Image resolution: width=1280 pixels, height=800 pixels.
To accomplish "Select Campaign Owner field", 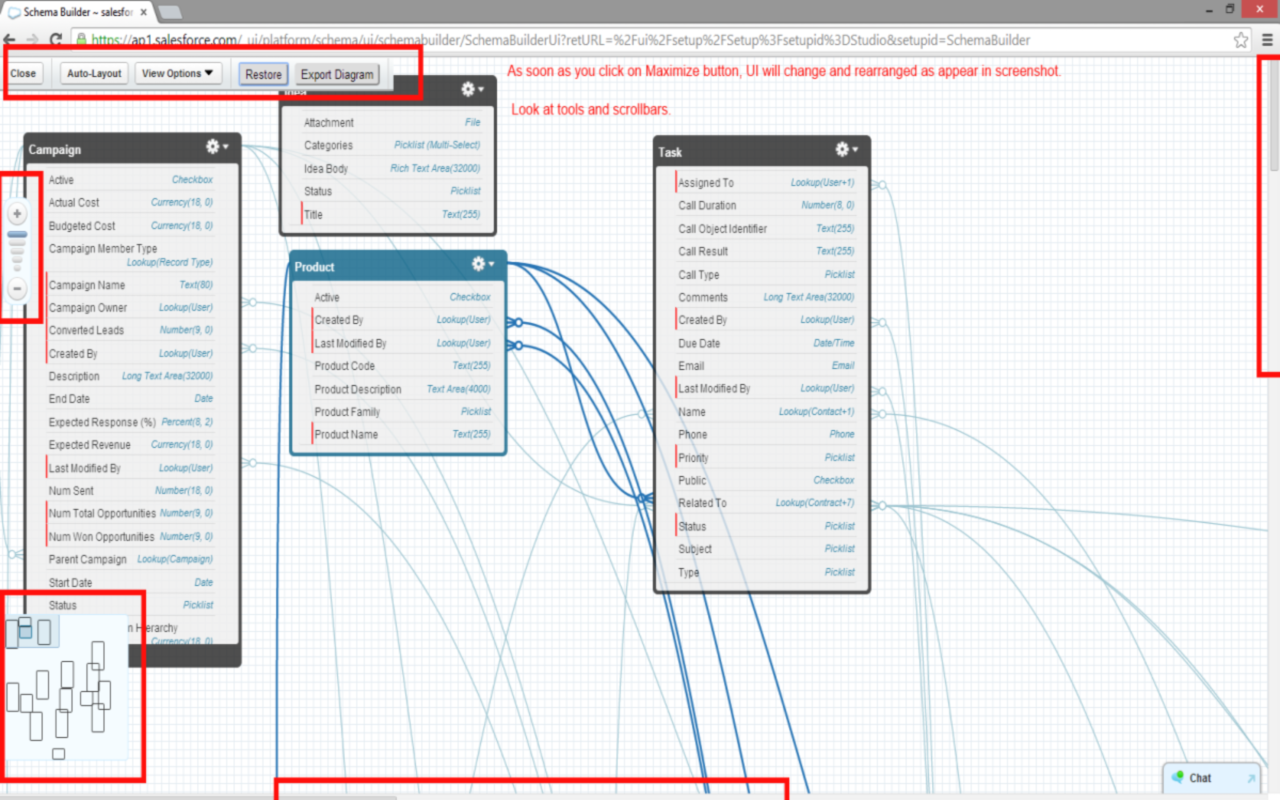I will click(131, 308).
